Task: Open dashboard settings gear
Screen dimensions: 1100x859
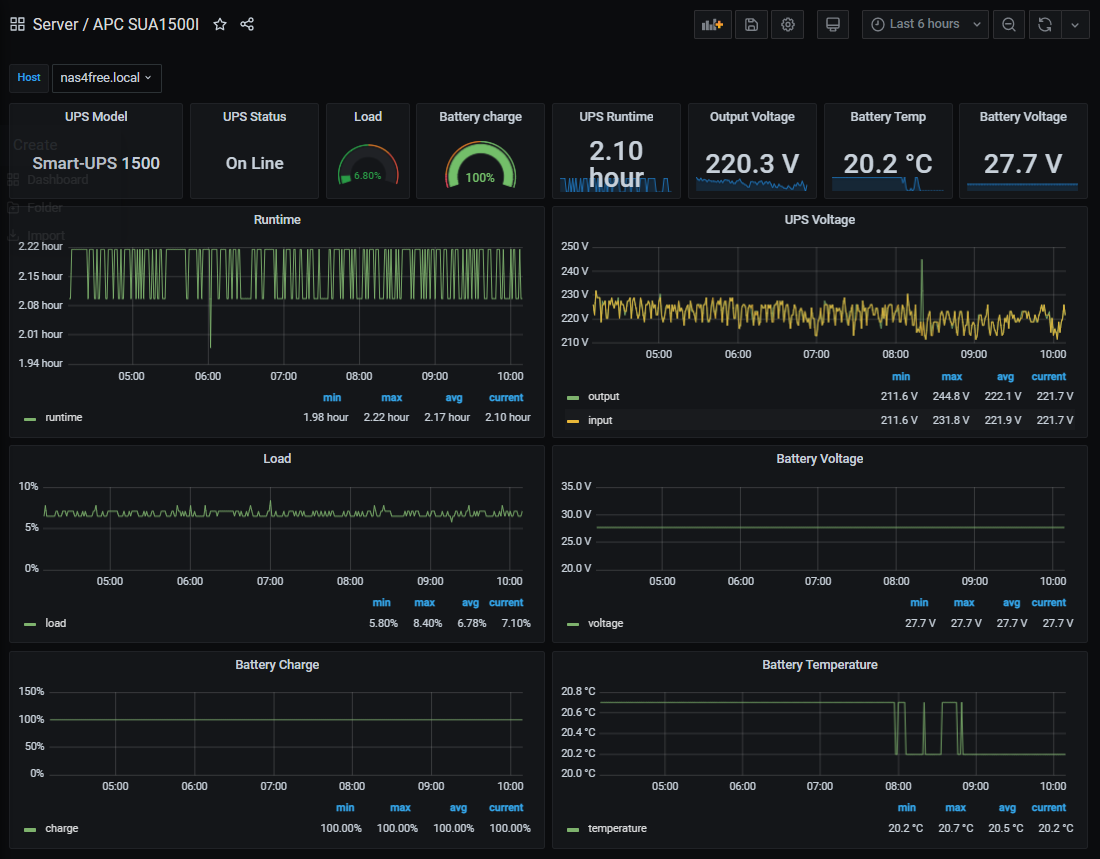Action: coord(788,25)
